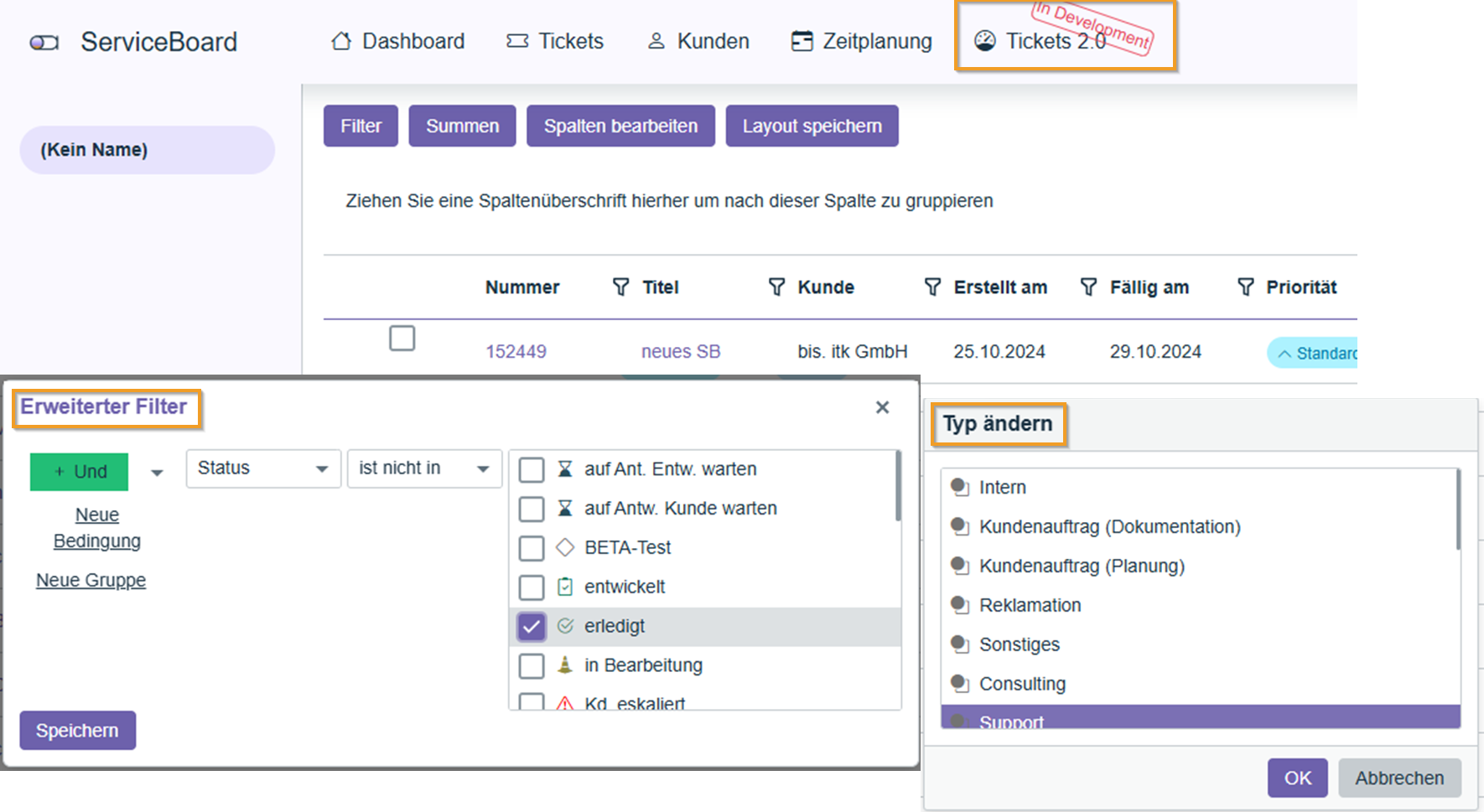Click the filter icon on Erstellt am column

[932, 287]
